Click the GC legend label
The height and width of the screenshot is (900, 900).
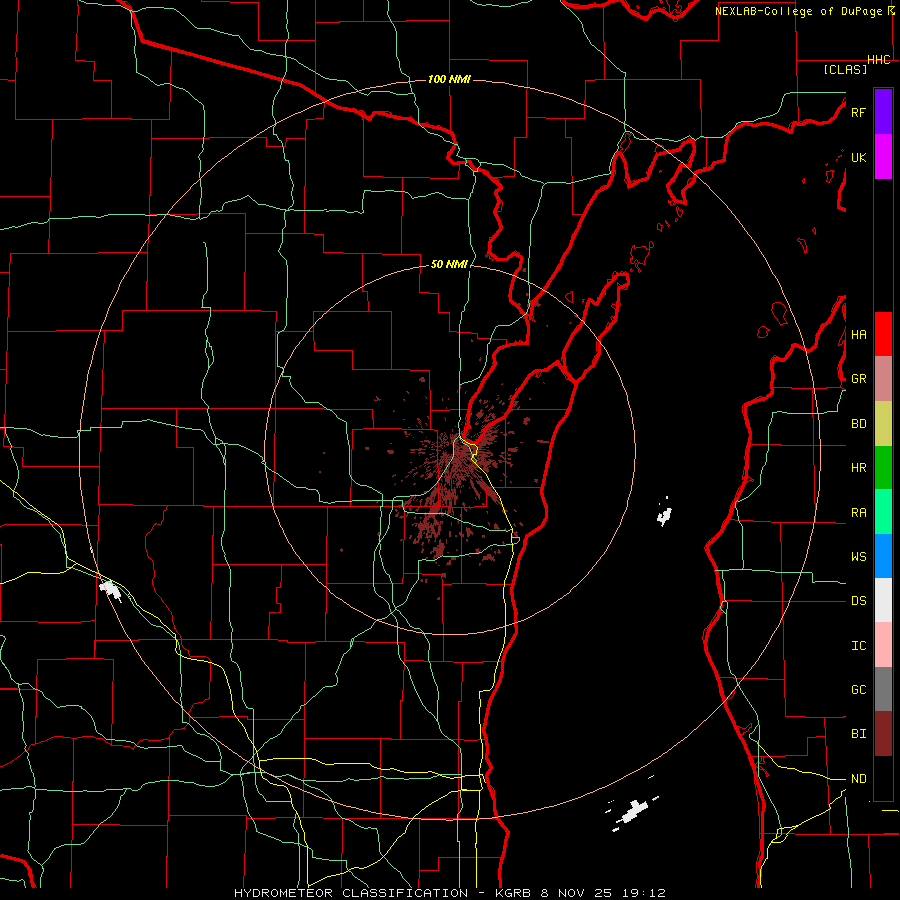858,690
